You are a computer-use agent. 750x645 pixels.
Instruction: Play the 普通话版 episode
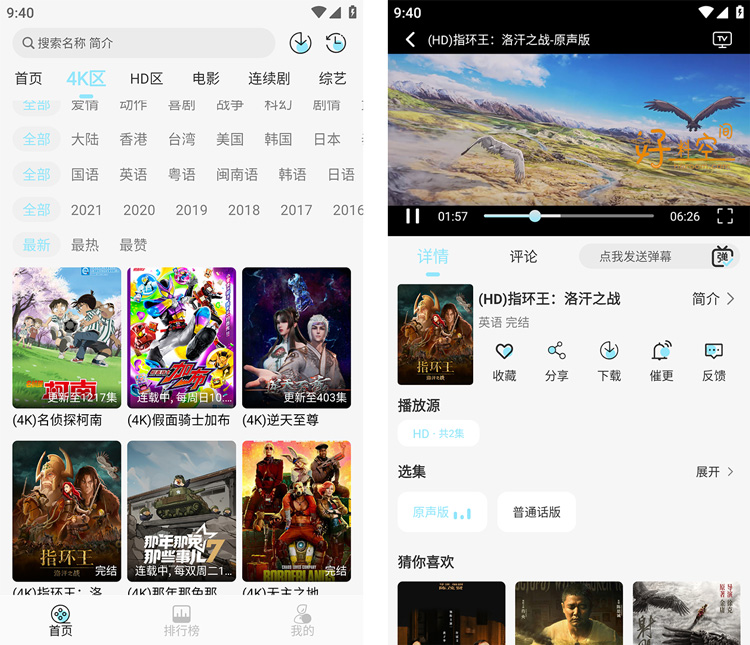tap(537, 512)
